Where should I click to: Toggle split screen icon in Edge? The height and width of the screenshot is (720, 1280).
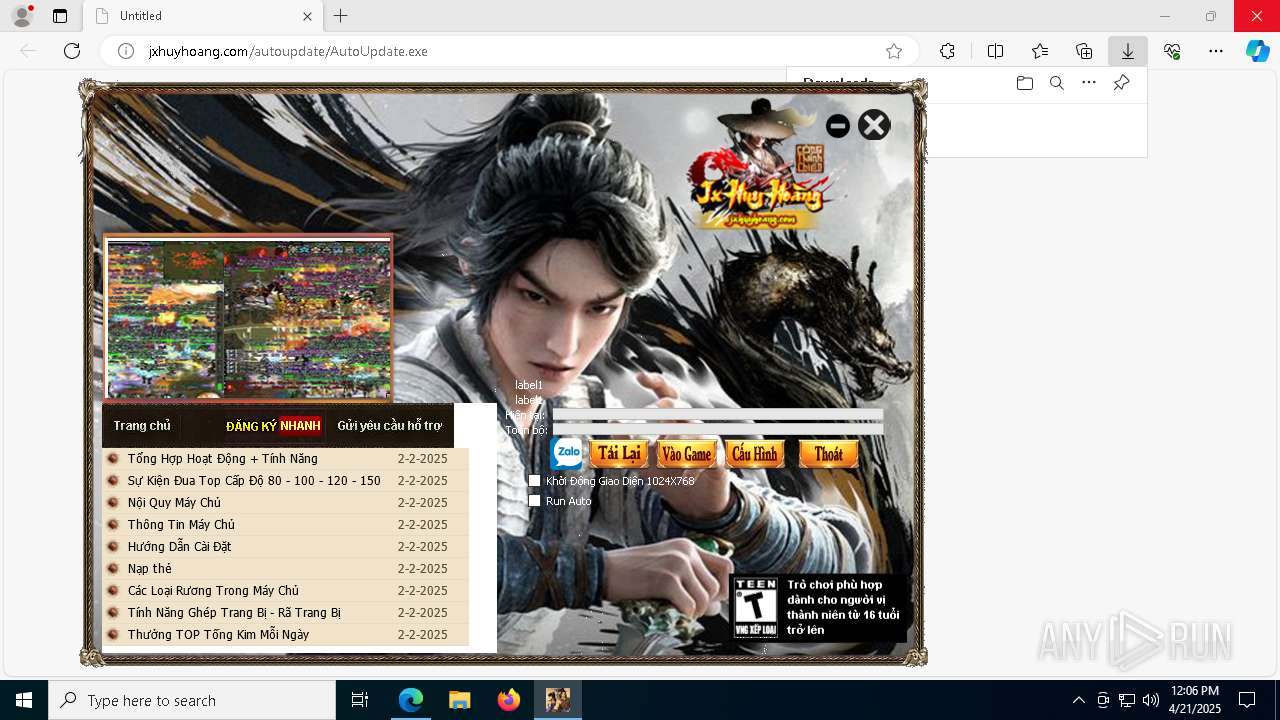[995, 51]
